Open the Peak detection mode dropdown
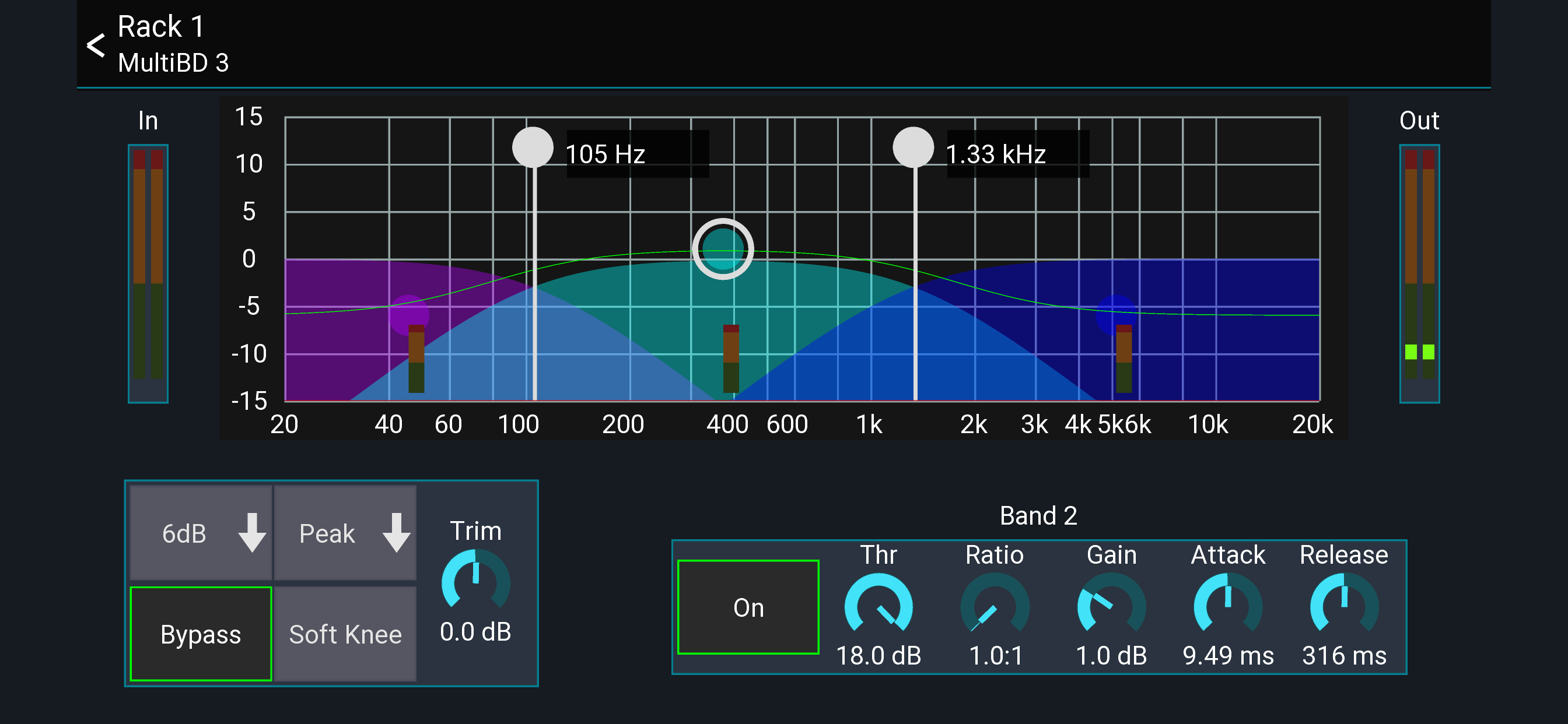Image resolution: width=1568 pixels, height=724 pixels. tap(345, 533)
